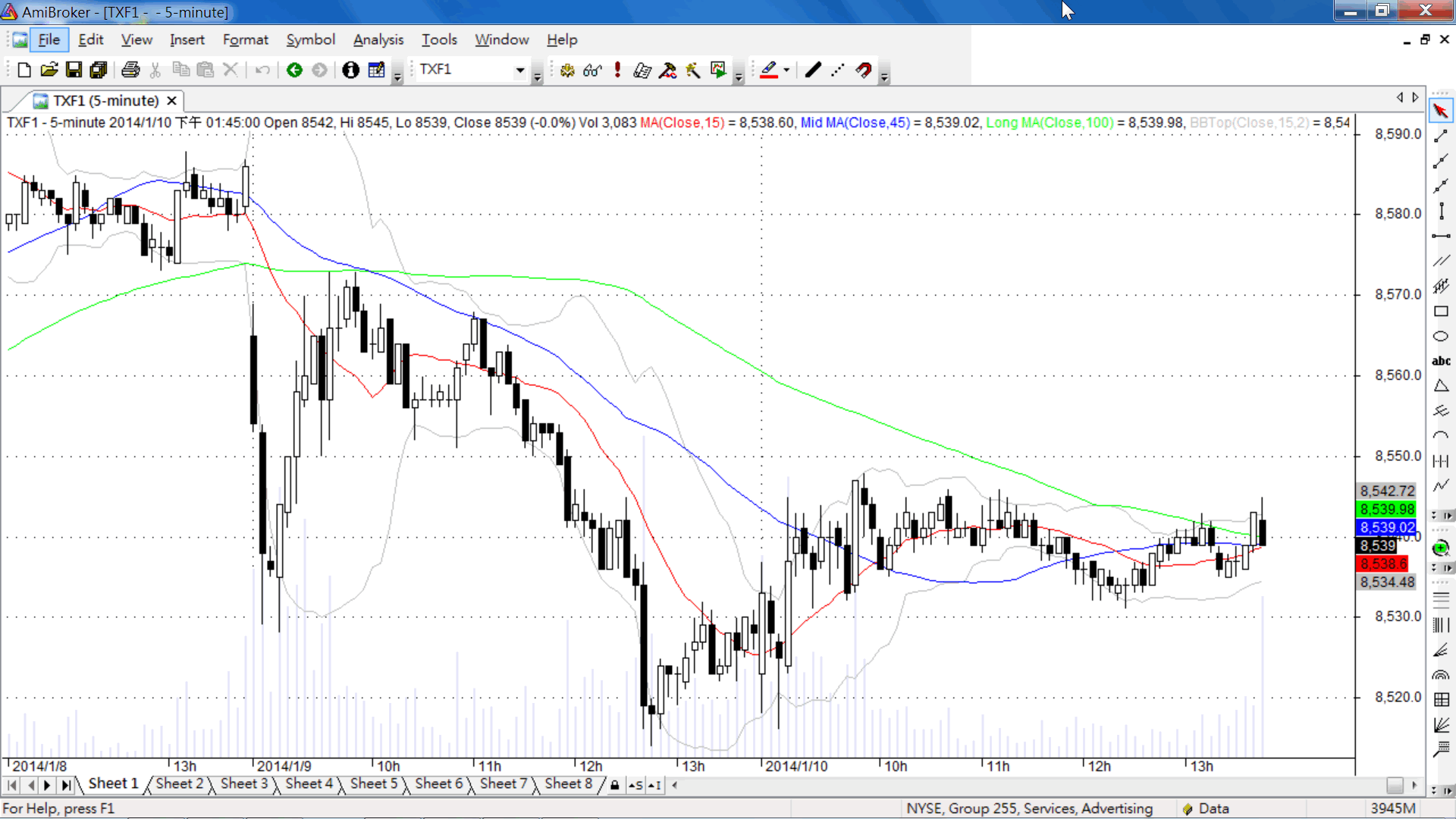
Task: Go to last sheet navigation arrow
Action: [66, 785]
